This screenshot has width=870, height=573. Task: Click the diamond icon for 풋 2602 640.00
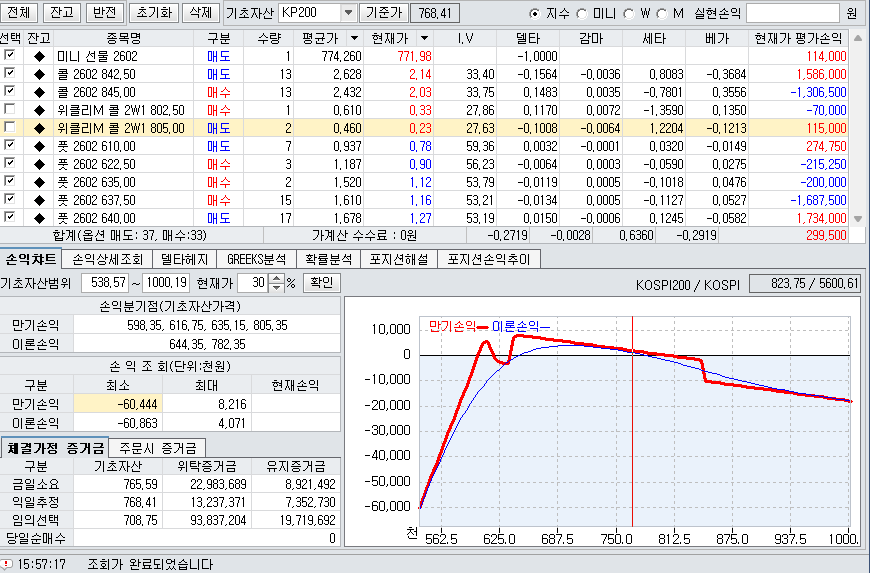39,218
